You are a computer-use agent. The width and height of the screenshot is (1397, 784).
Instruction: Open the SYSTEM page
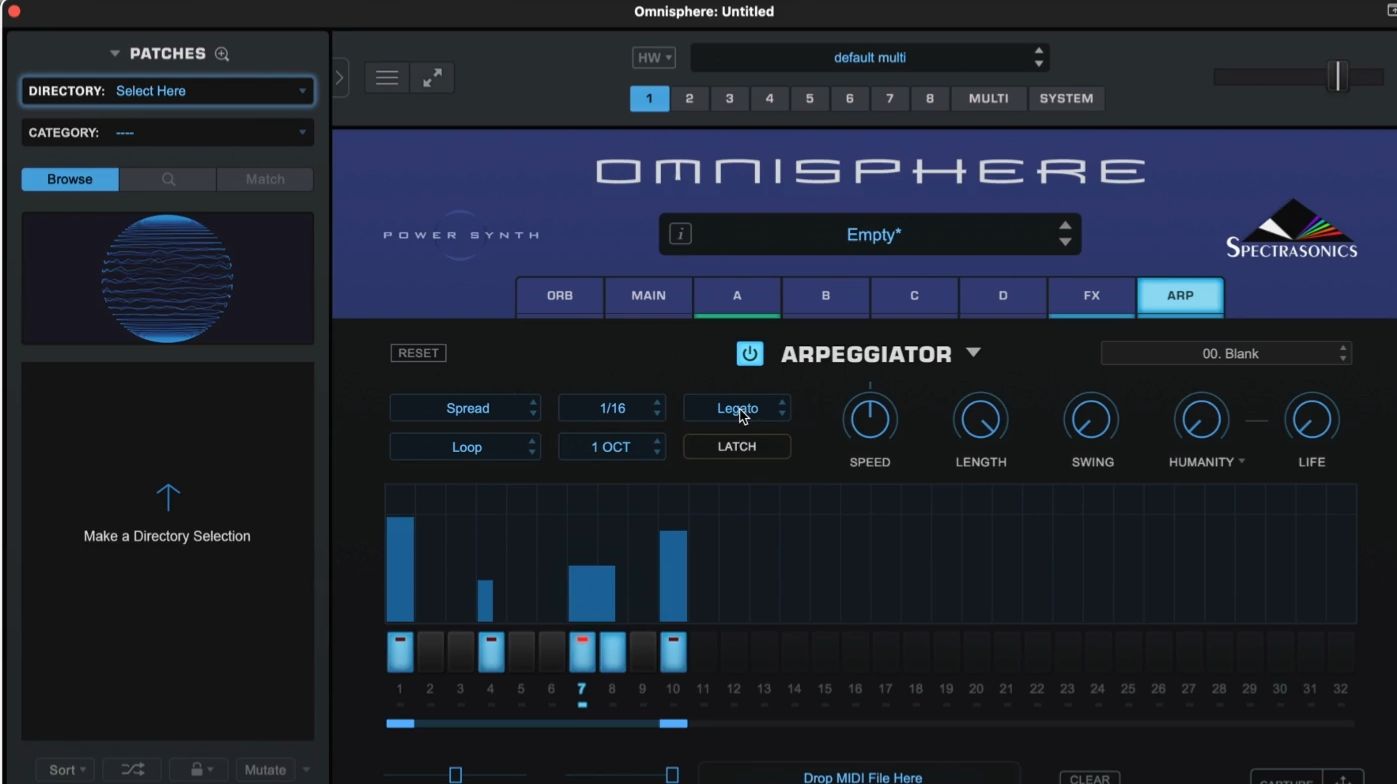[1066, 98]
